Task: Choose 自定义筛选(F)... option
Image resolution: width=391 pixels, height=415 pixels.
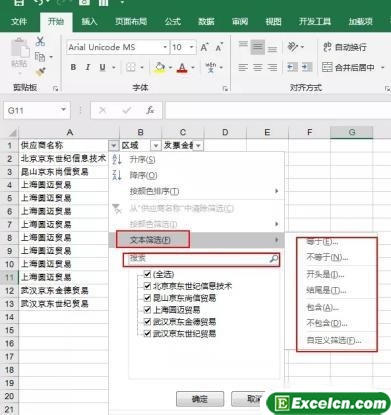Action: 334,340
